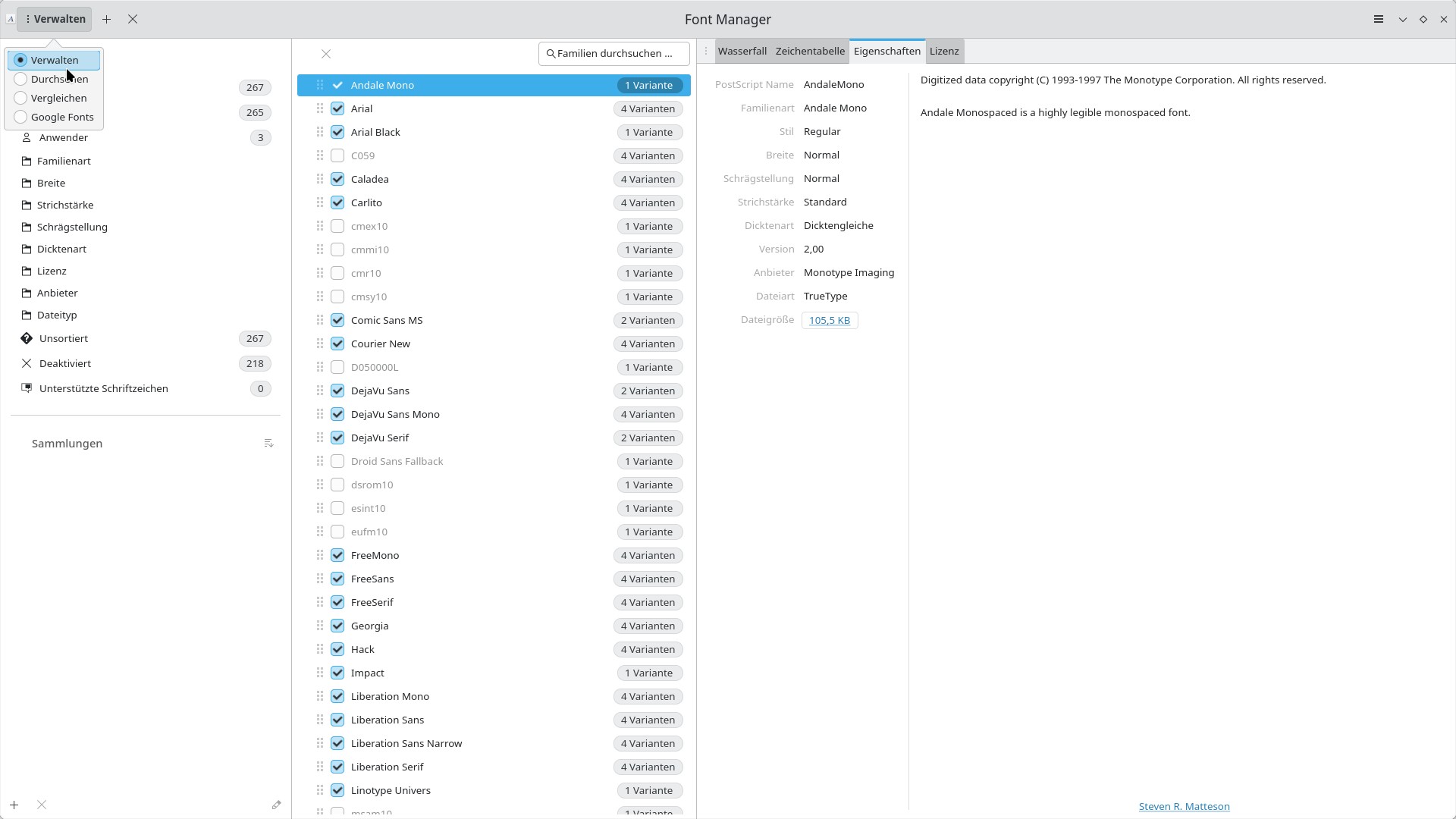Screen dimensions: 1456x819
Task: Click the vertical dots beside the Wasserfall tab
Action: [x=706, y=52]
